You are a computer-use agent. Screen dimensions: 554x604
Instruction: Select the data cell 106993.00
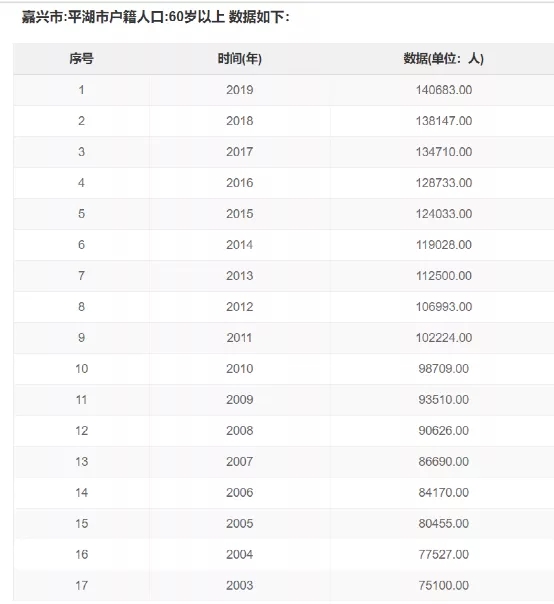(x=443, y=307)
